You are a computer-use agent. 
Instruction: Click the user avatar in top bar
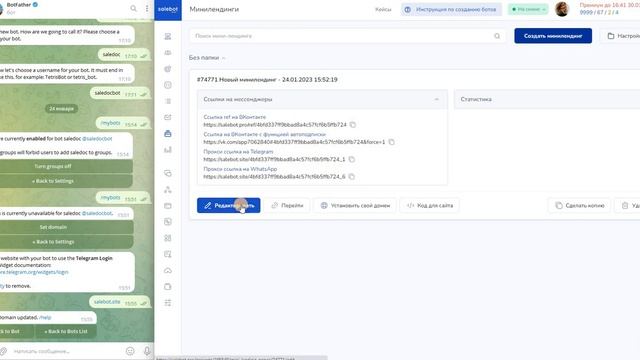[x=562, y=9]
